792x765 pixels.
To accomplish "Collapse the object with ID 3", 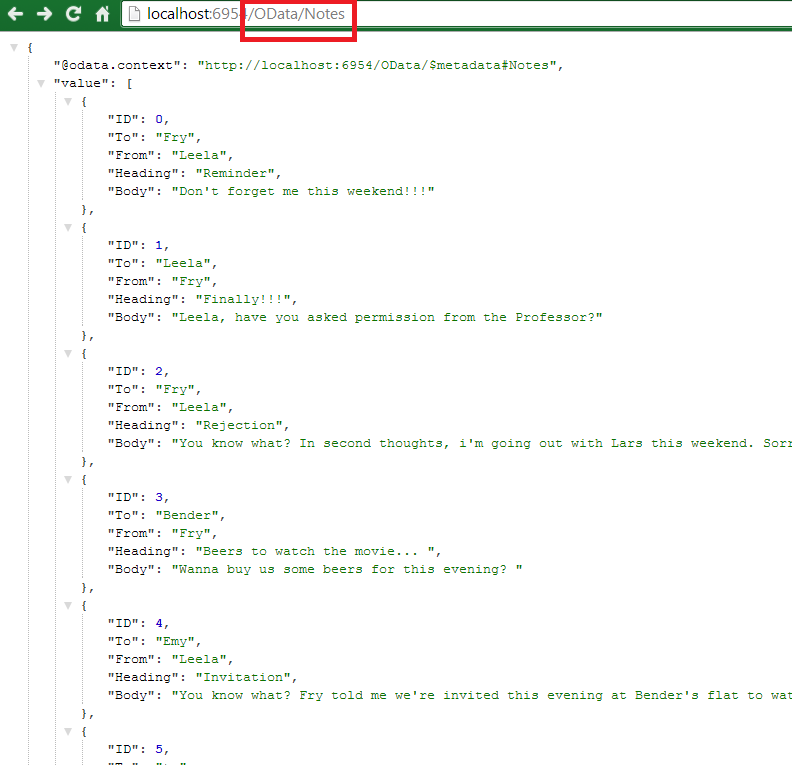I will (68, 480).
